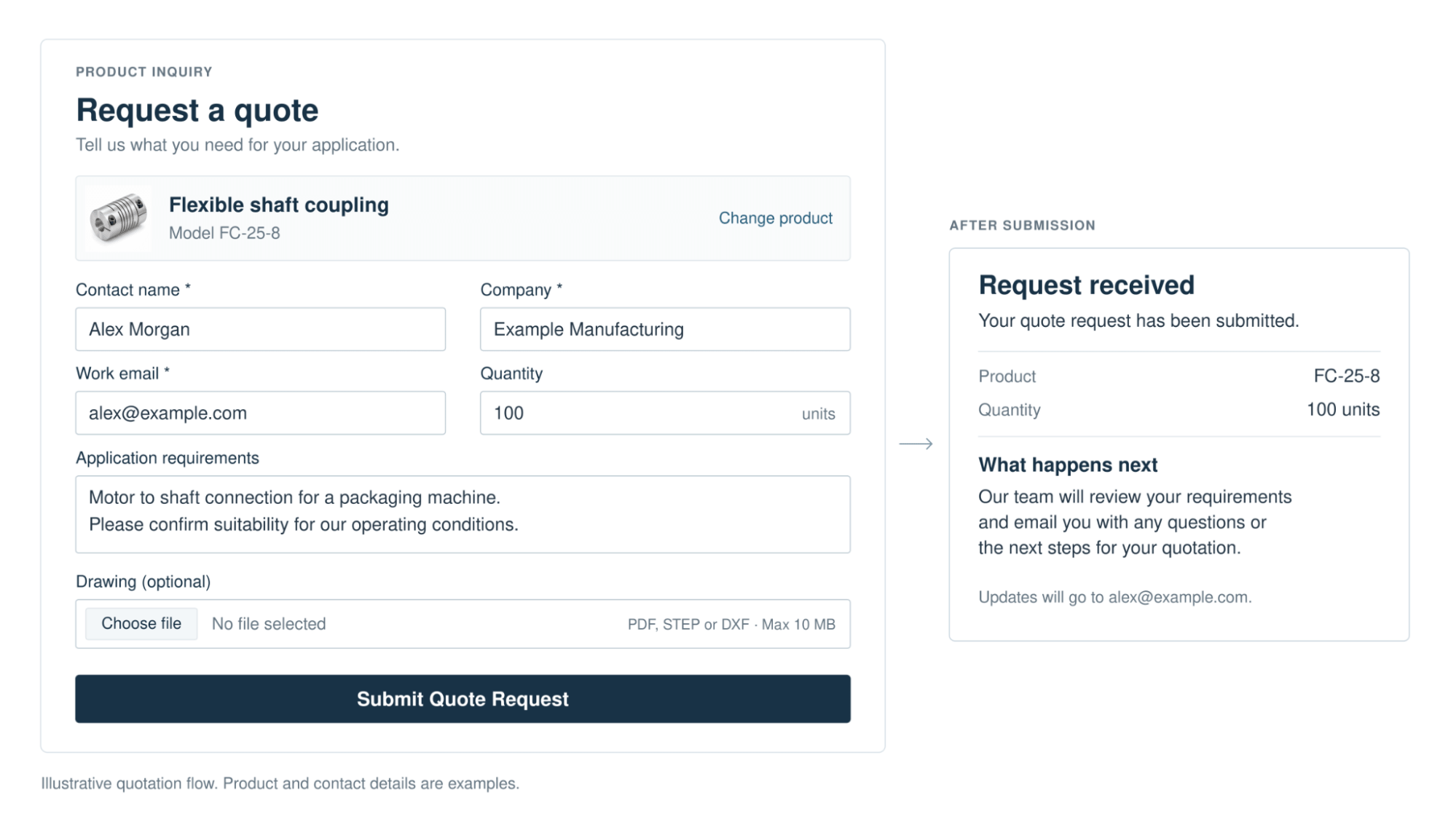
Task: Click the Work email input field
Action: point(260,413)
